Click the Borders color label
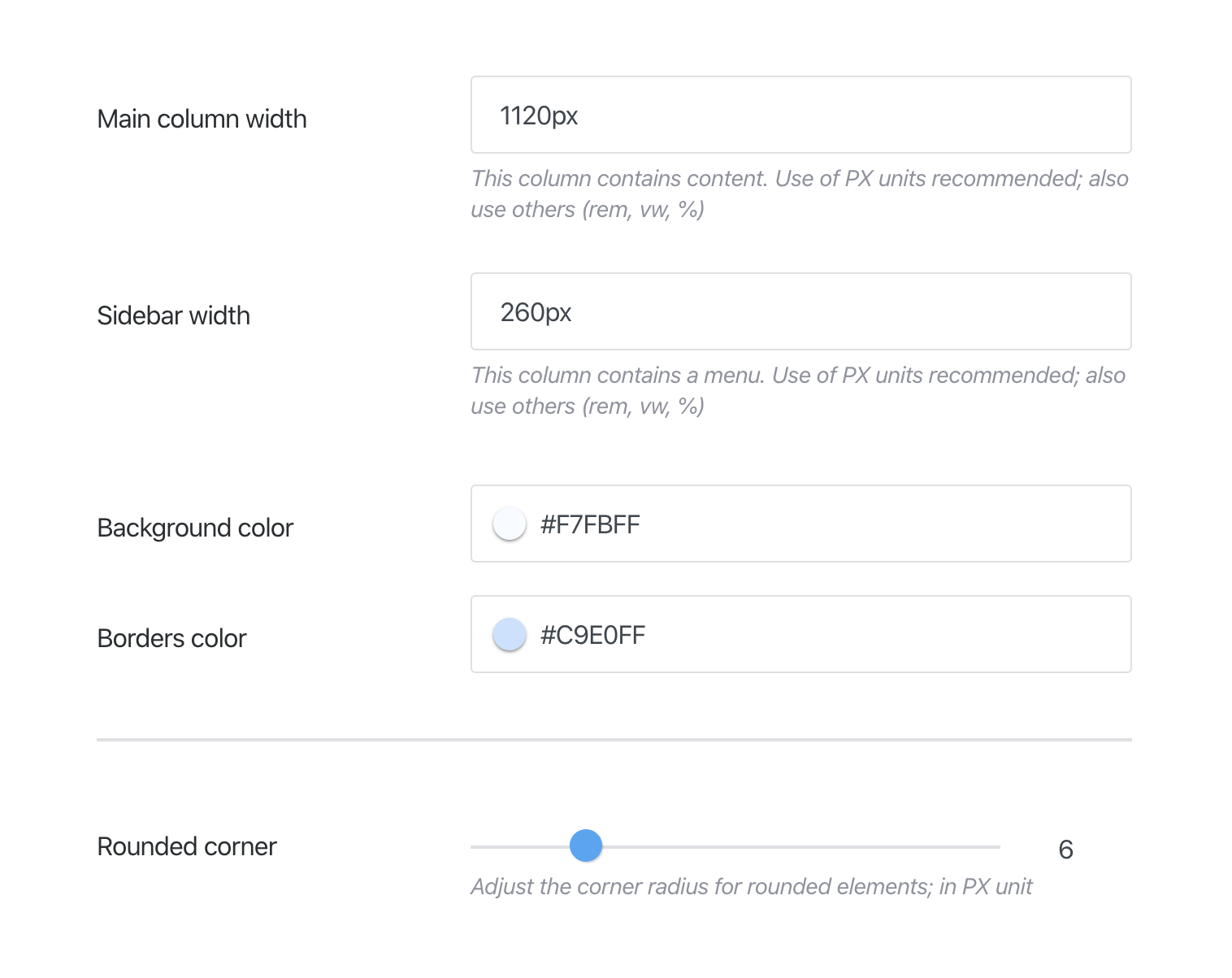 [x=171, y=638]
